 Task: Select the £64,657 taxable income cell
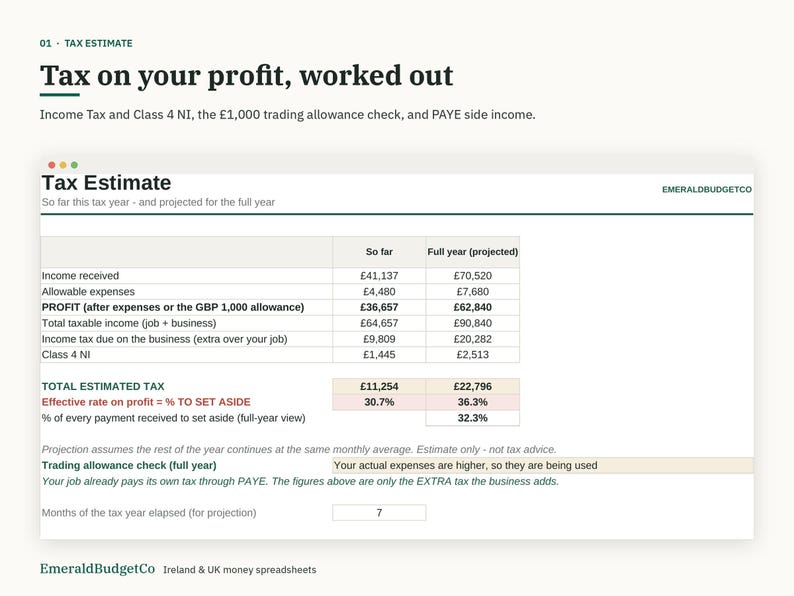click(x=379, y=323)
